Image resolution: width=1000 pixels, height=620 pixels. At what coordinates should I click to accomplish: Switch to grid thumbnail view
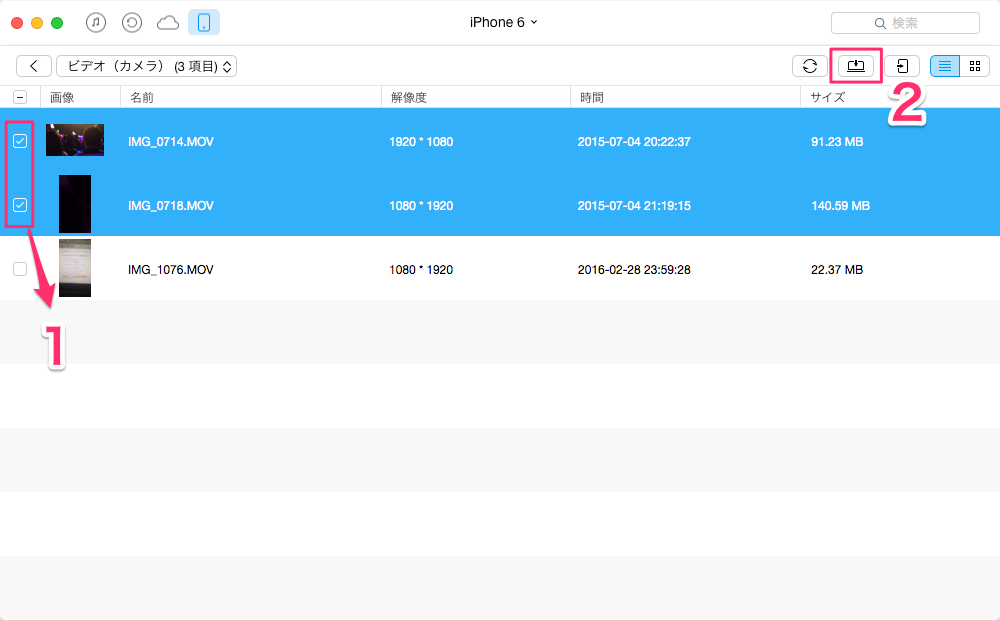(x=974, y=66)
